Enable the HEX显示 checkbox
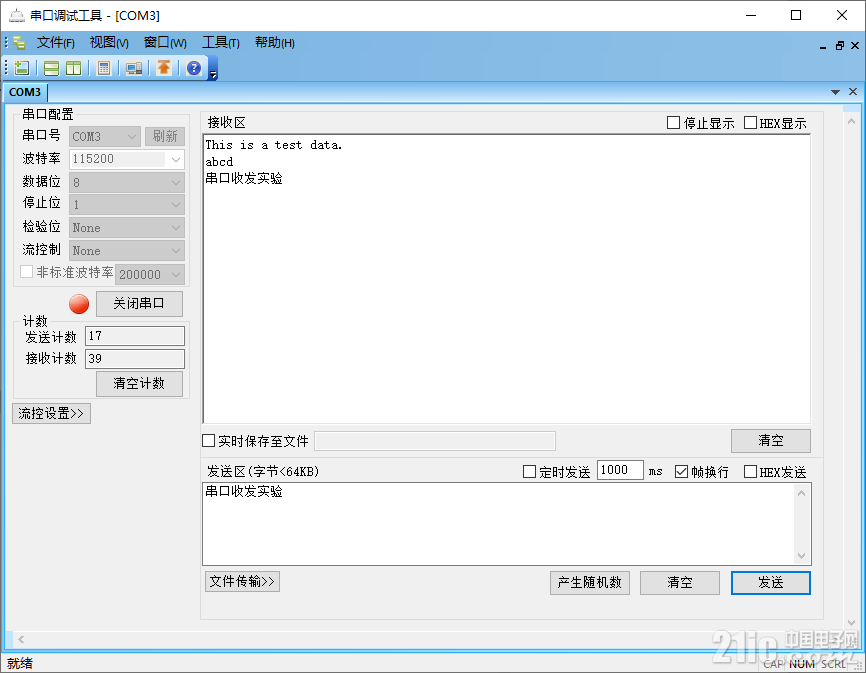 750,123
